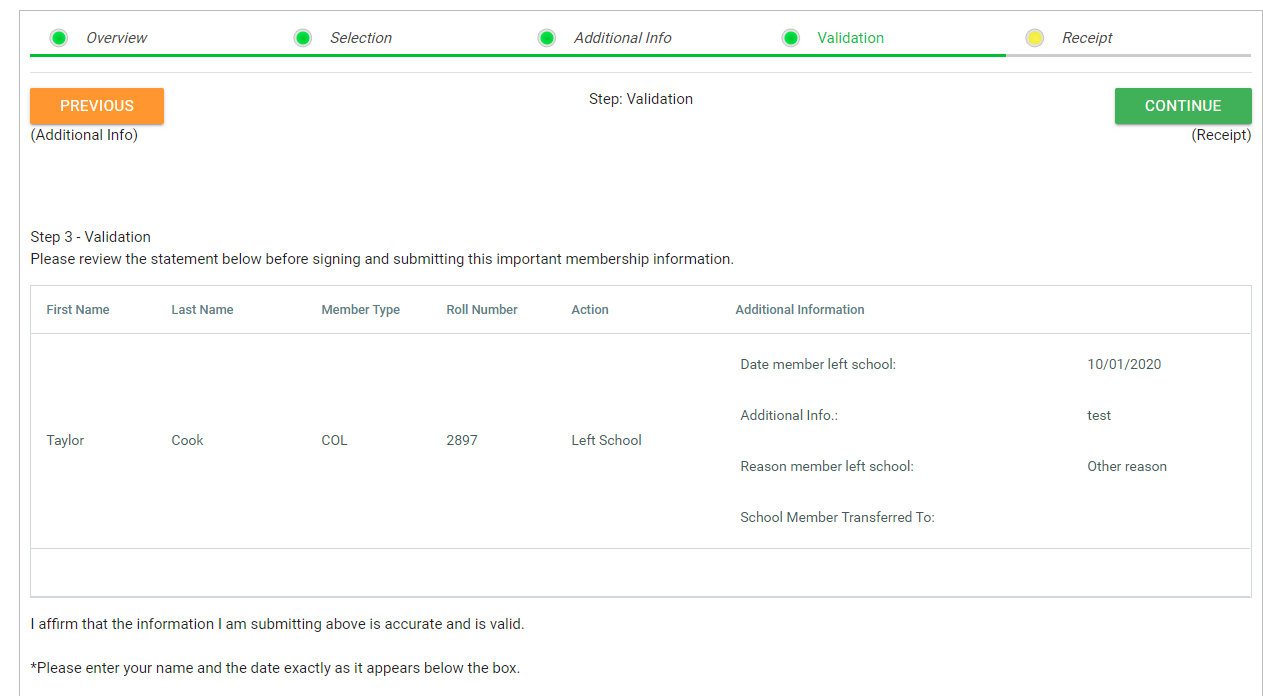
Task: Click the green Selection step circle
Action: pos(303,38)
